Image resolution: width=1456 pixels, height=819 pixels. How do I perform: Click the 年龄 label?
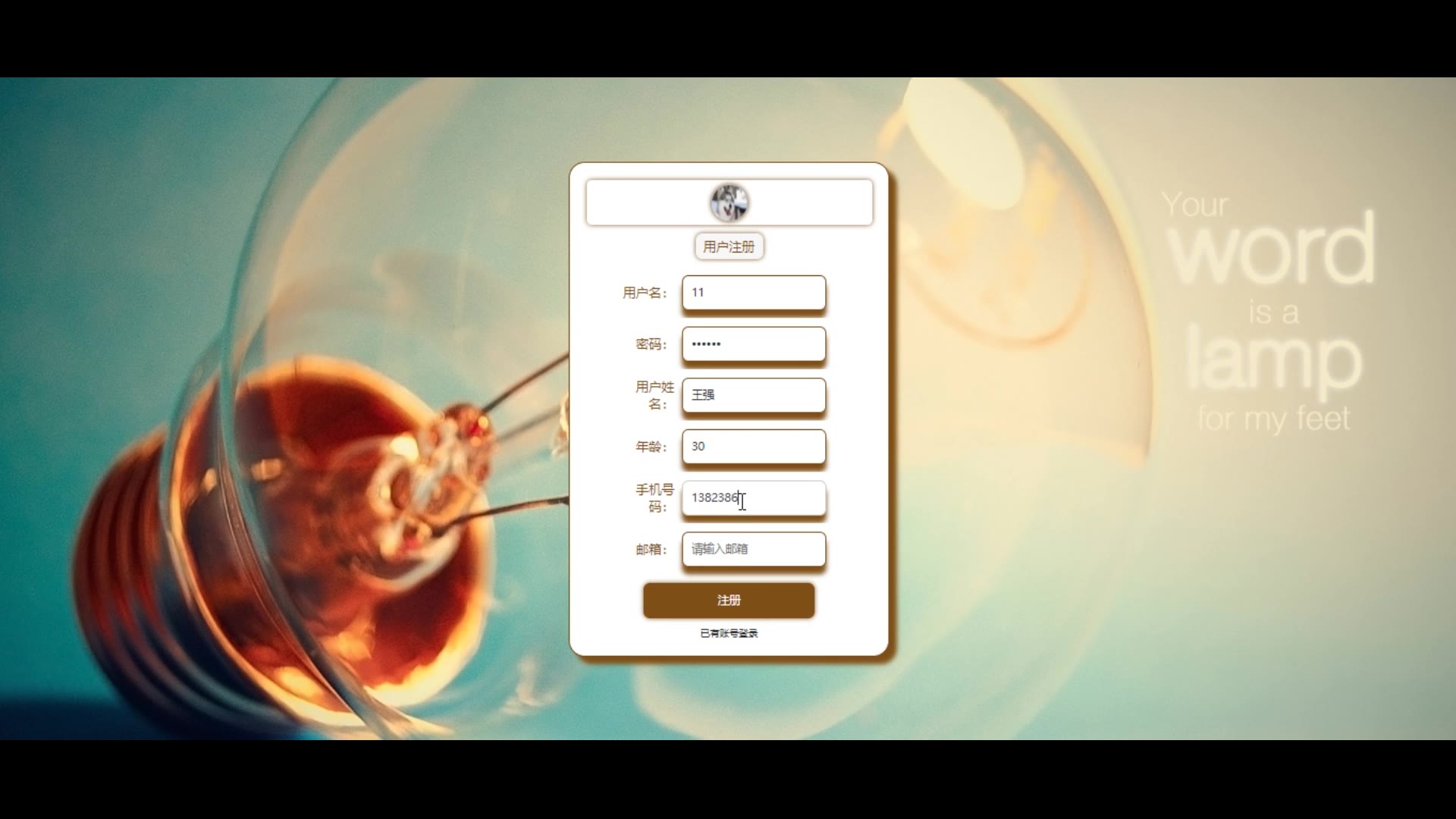(651, 447)
